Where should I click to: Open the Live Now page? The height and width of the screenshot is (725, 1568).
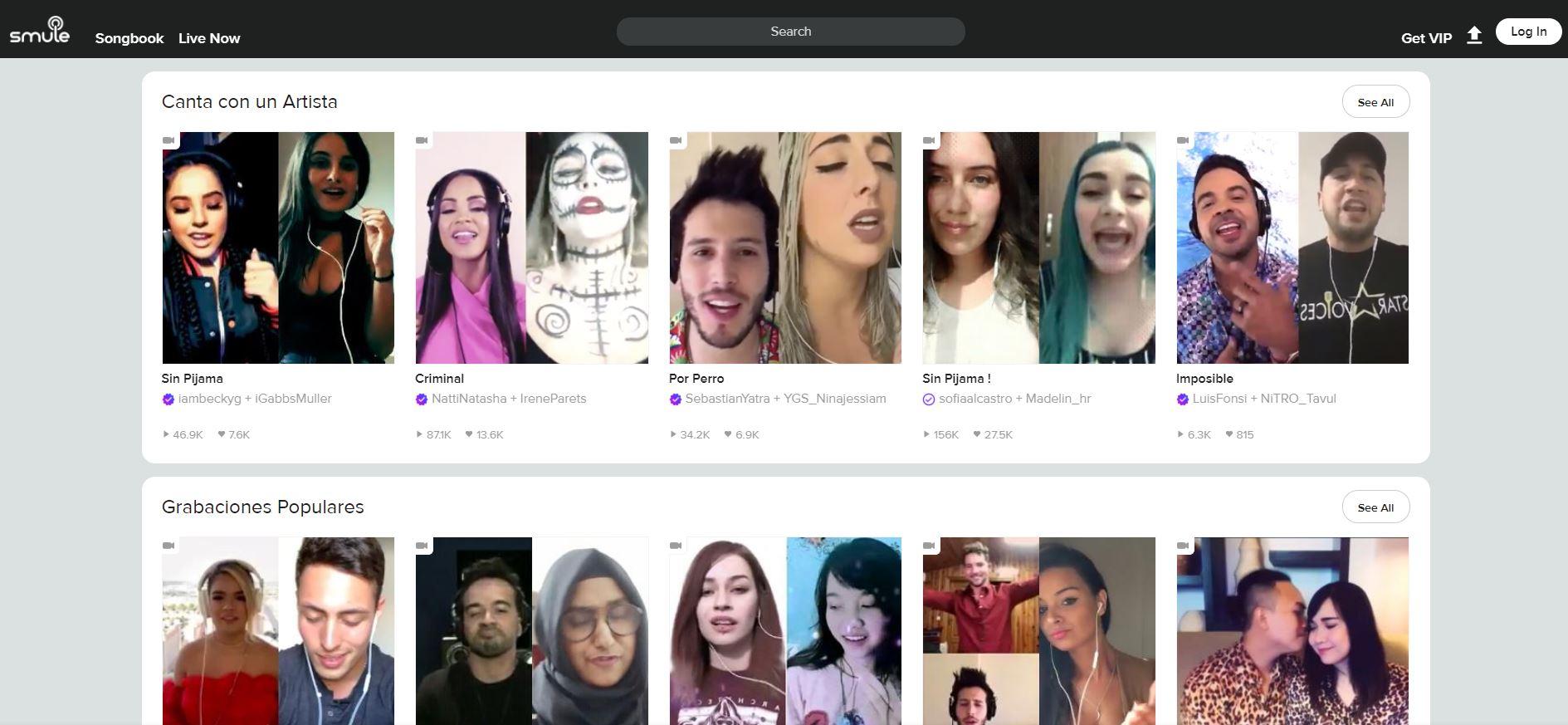(x=209, y=38)
